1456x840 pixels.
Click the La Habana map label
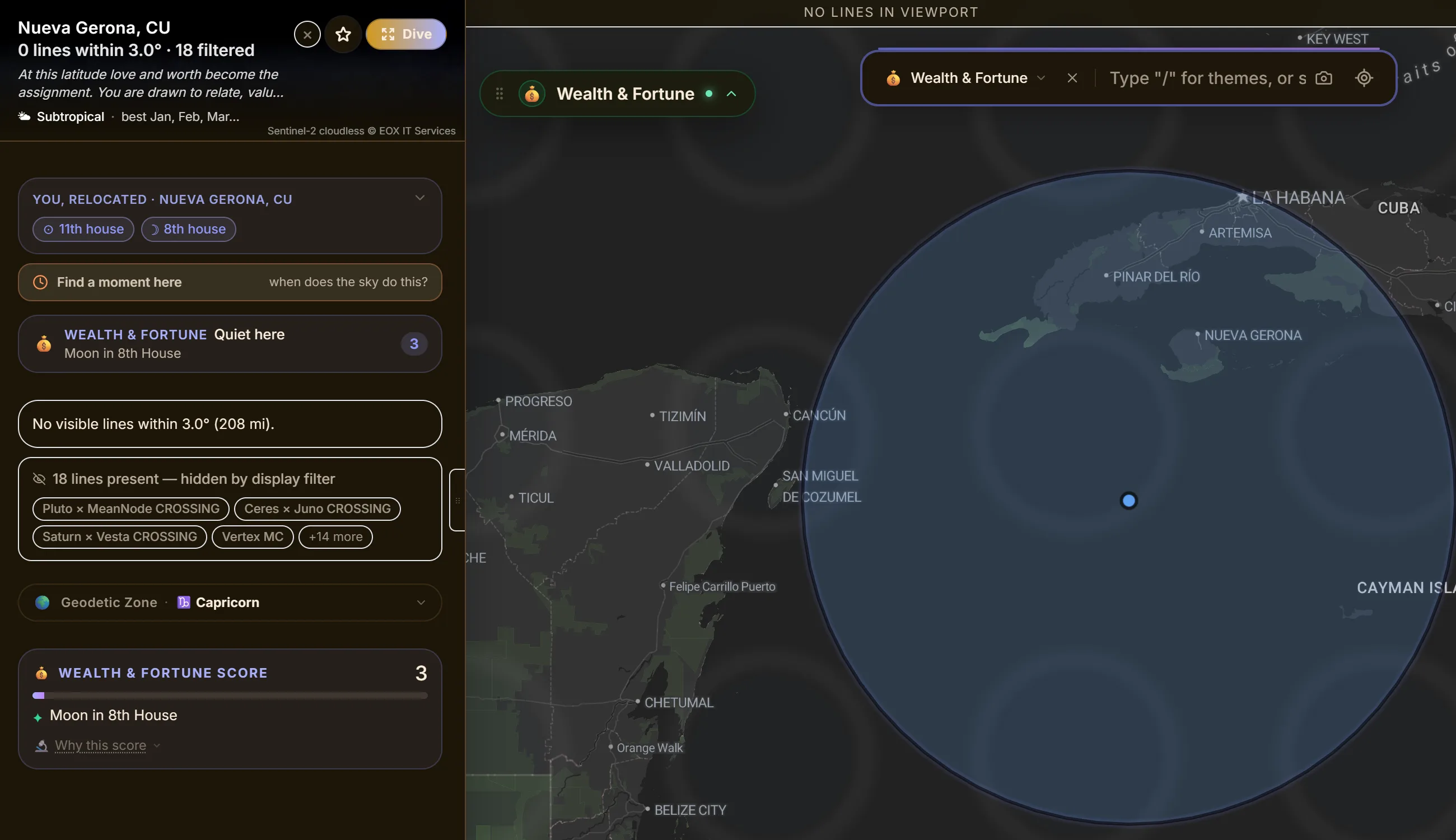(1299, 198)
